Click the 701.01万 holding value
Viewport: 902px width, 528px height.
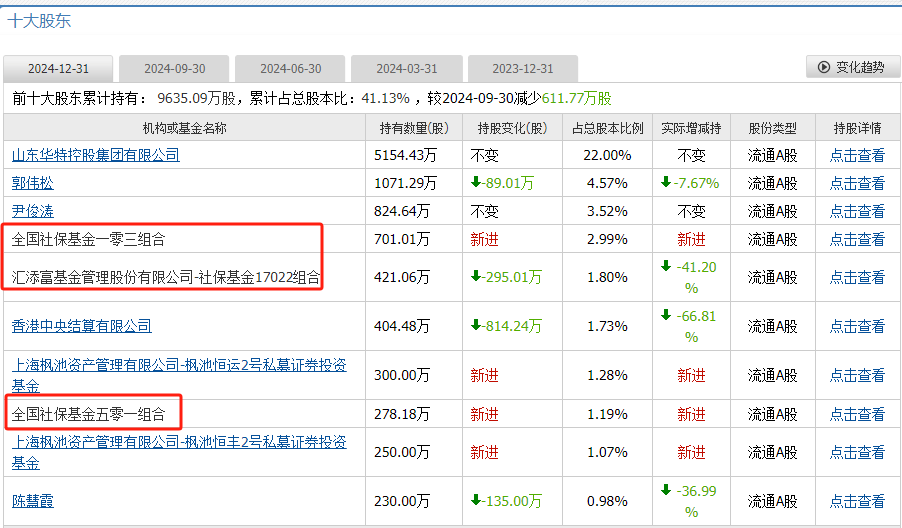pyautogui.click(x=402, y=239)
